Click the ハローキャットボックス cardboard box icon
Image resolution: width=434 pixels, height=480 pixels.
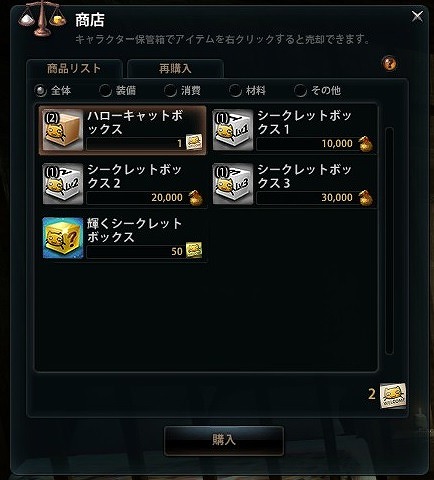pyautogui.click(x=63, y=130)
